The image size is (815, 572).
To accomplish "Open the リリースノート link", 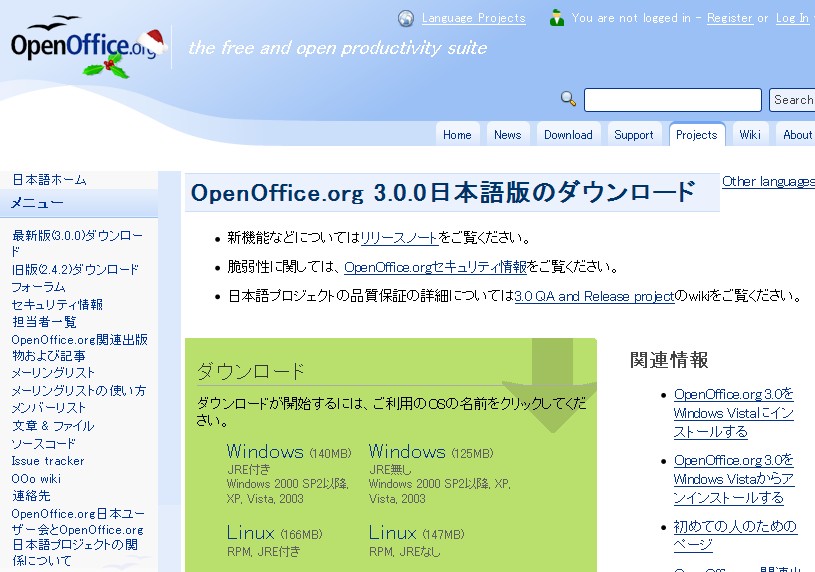I will coord(399,238).
